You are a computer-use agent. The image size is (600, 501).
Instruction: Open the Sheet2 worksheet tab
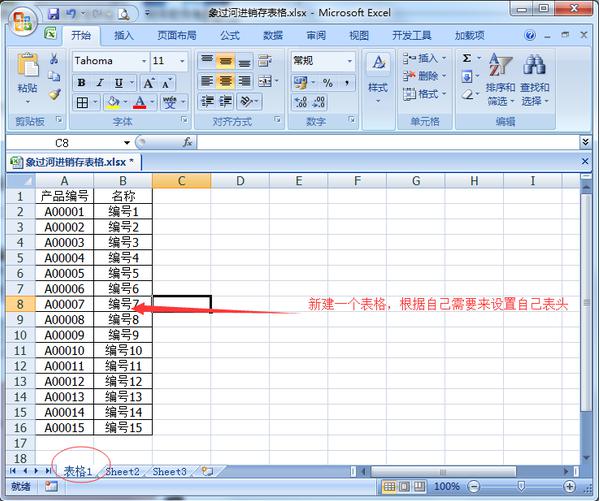(x=122, y=472)
